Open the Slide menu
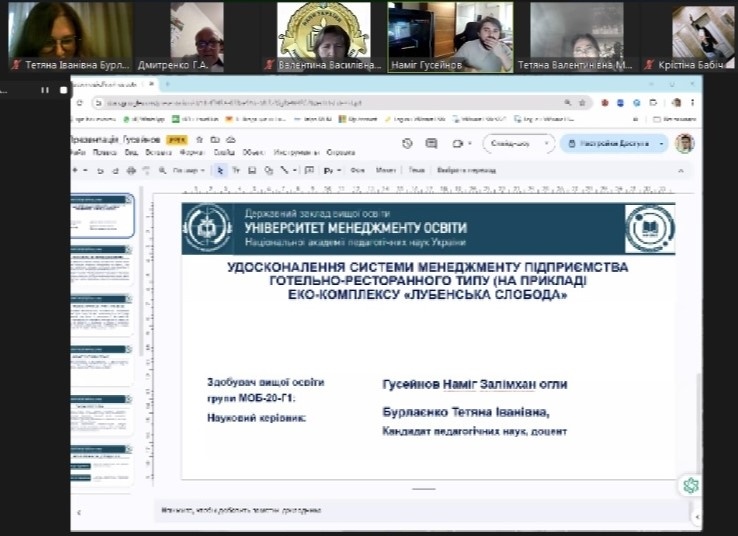Screen dimensions: 738x536 [x=224, y=153]
